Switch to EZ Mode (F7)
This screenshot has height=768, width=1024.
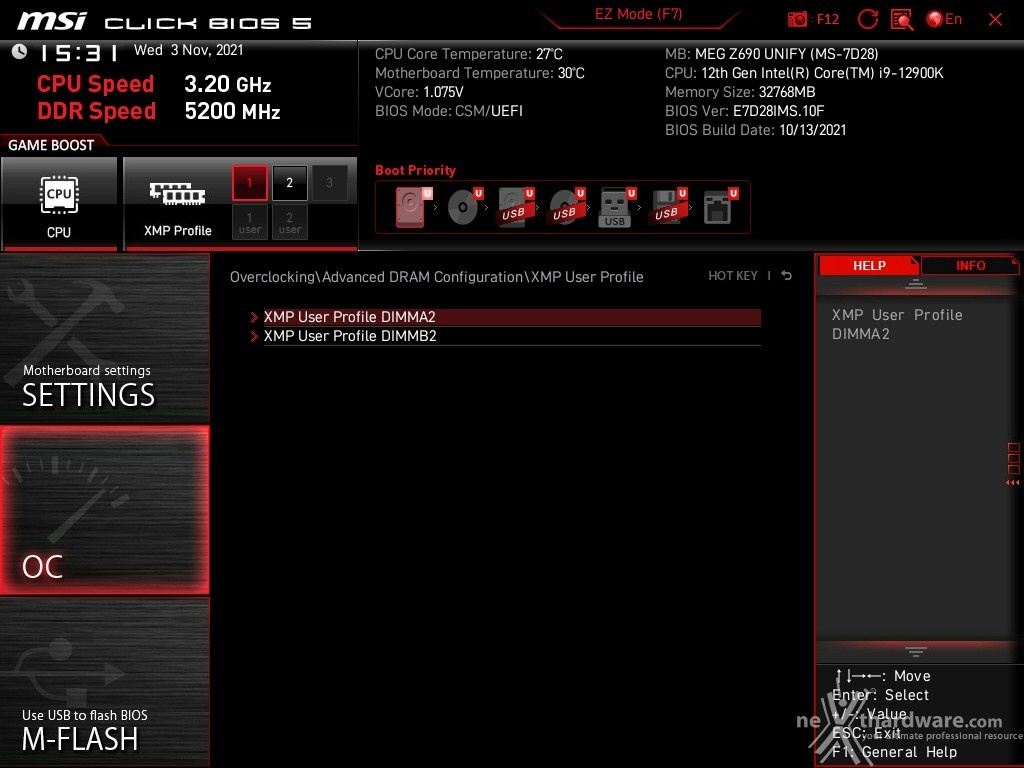[x=638, y=15]
